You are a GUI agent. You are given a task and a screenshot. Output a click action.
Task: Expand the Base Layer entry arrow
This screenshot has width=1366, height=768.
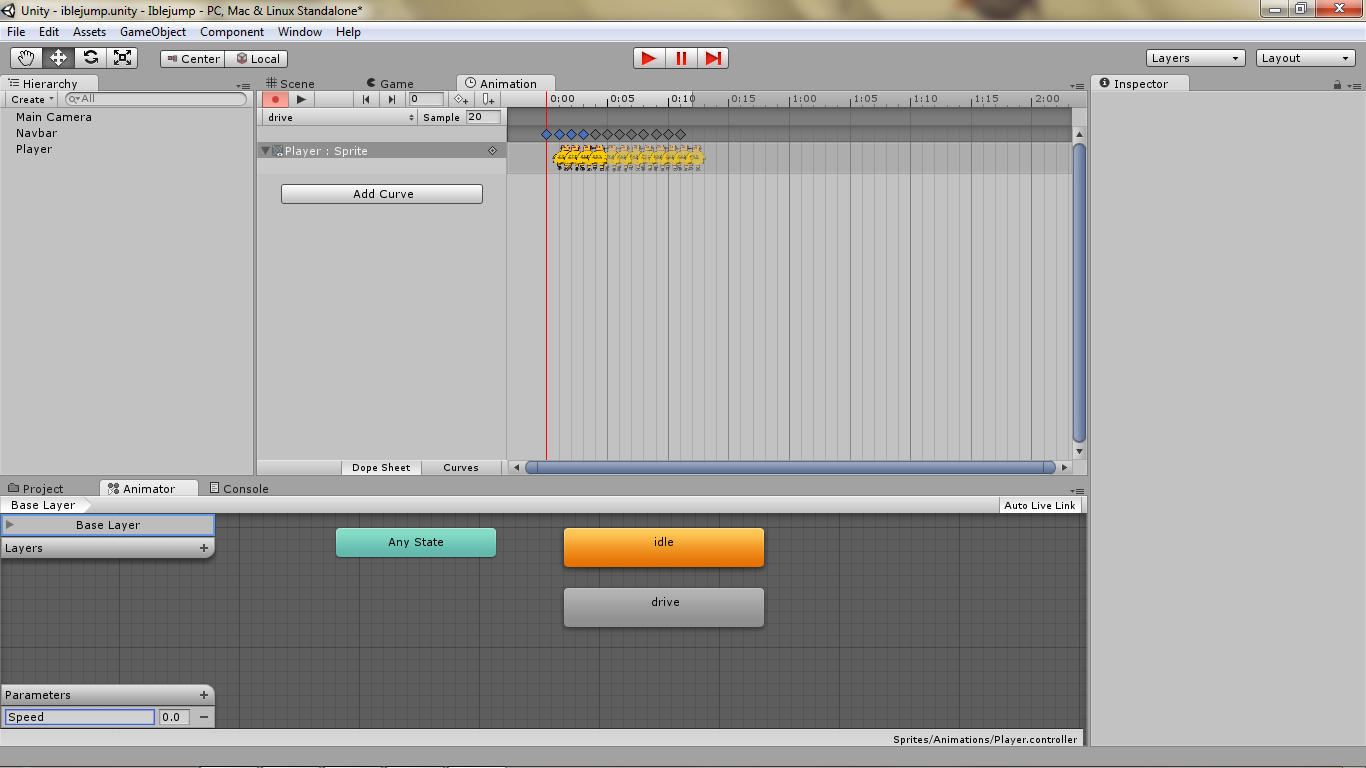pos(10,524)
